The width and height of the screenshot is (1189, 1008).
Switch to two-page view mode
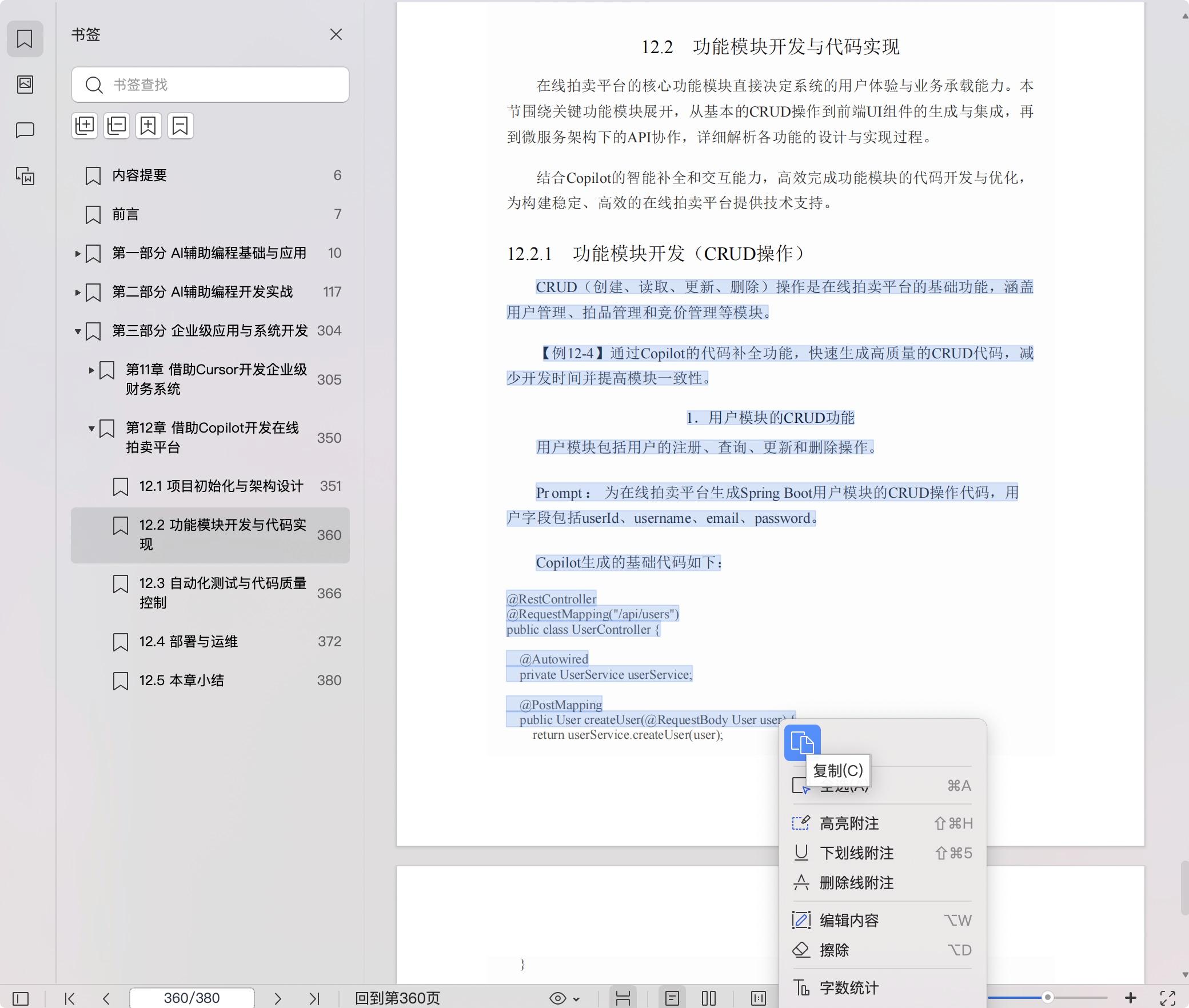point(709,999)
